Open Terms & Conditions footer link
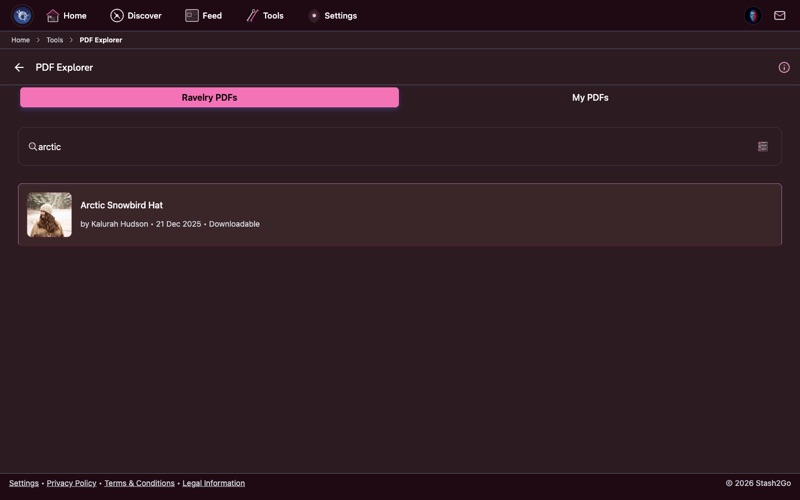The width and height of the screenshot is (800, 500). pyautogui.click(x=139, y=483)
